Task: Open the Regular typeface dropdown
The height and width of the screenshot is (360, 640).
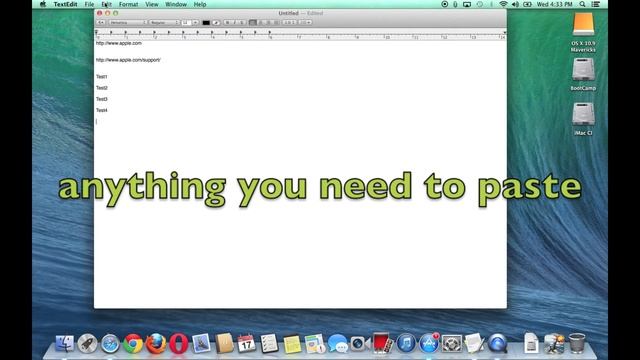Action: click(164, 22)
